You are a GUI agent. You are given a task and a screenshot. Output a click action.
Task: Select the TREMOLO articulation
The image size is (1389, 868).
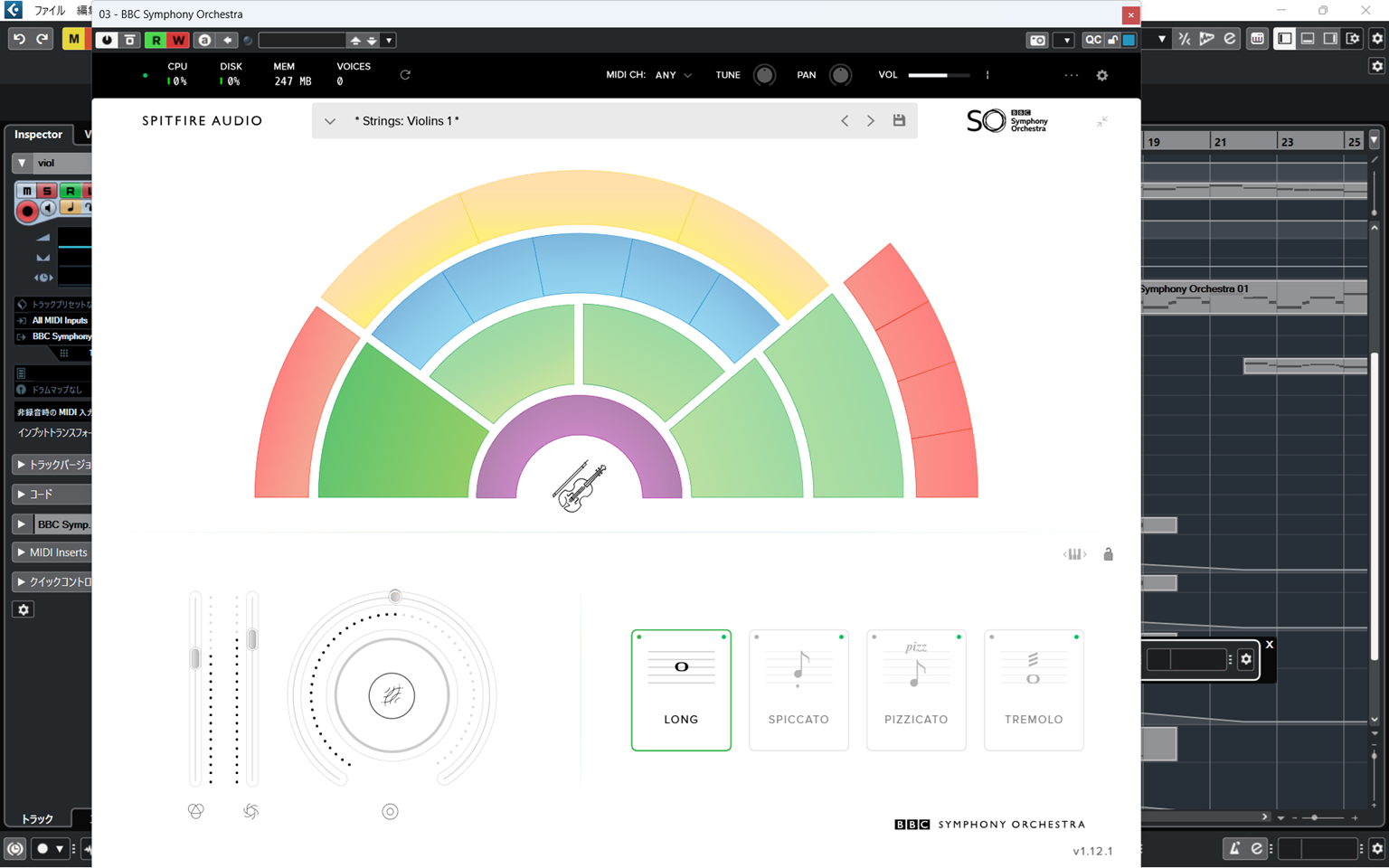1034,690
